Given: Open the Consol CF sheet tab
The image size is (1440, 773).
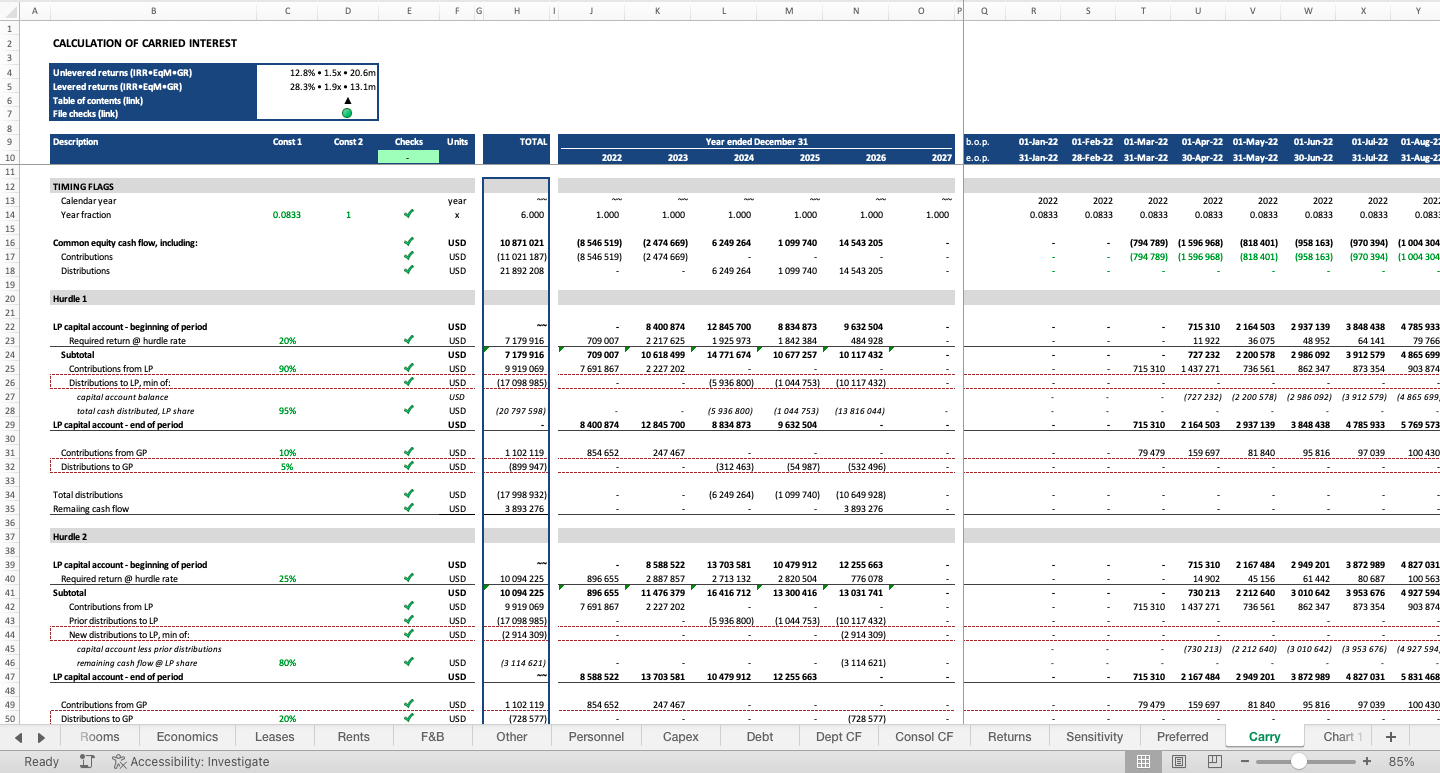Looking at the screenshot, I should pos(924,737).
